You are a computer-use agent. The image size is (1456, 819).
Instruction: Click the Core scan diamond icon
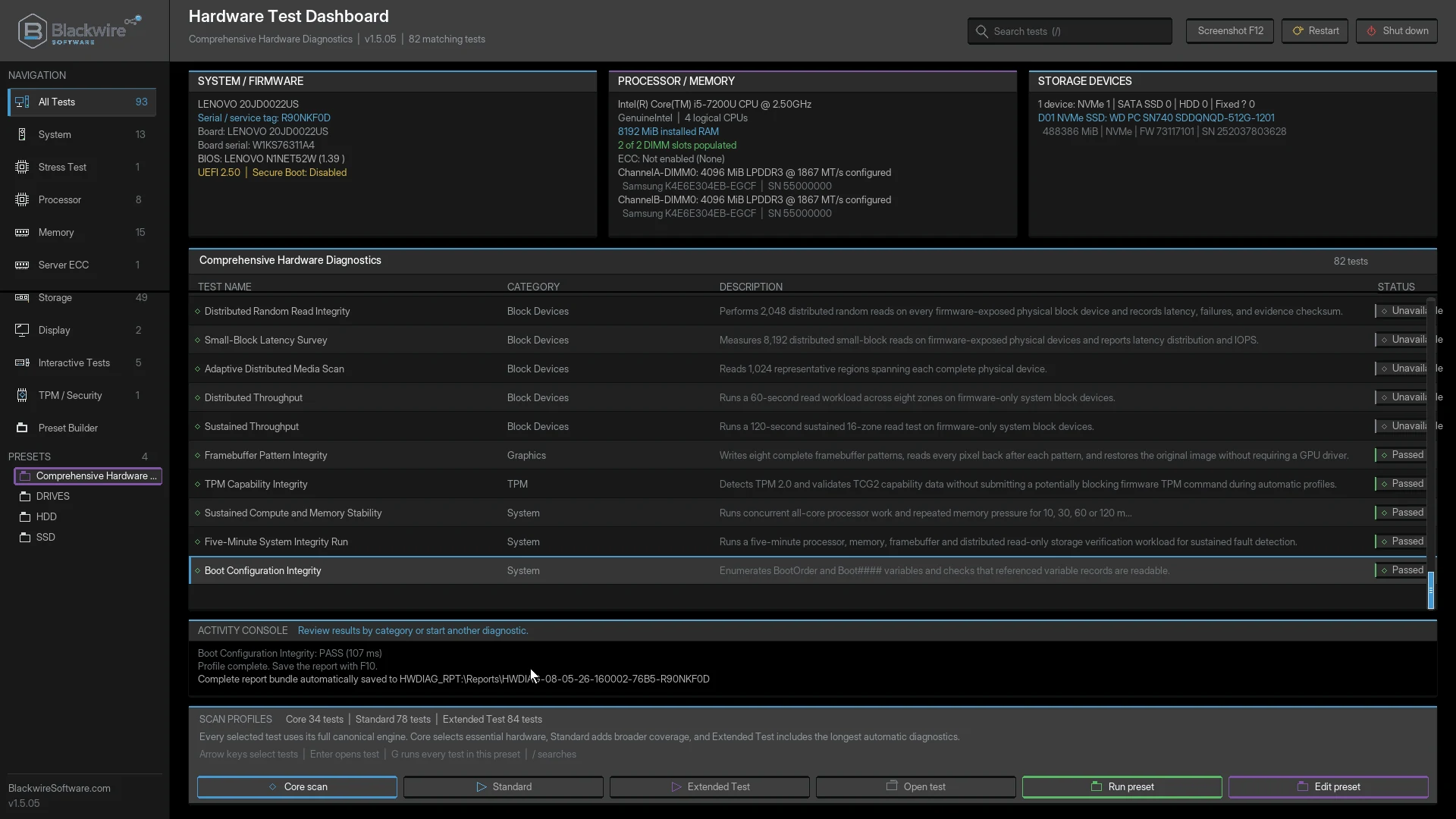pyautogui.click(x=272, y=787)
